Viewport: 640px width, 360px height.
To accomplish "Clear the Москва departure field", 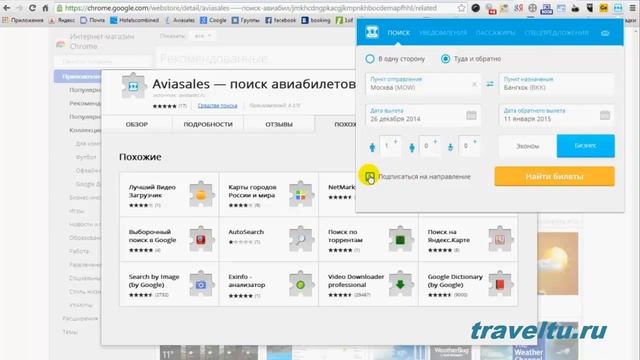I will click(x=474, y=84).
